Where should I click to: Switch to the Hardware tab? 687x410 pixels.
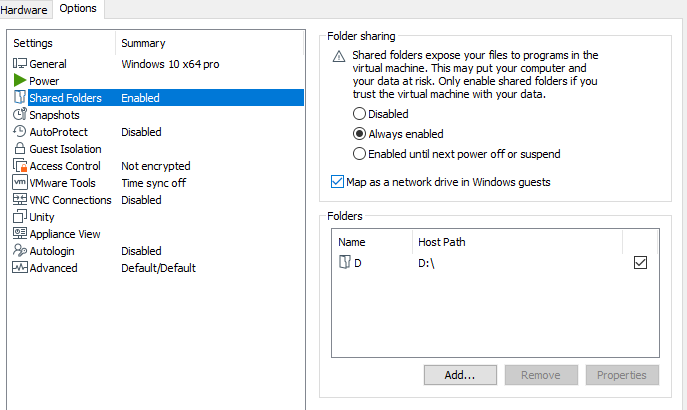click(x=24, y=9)
